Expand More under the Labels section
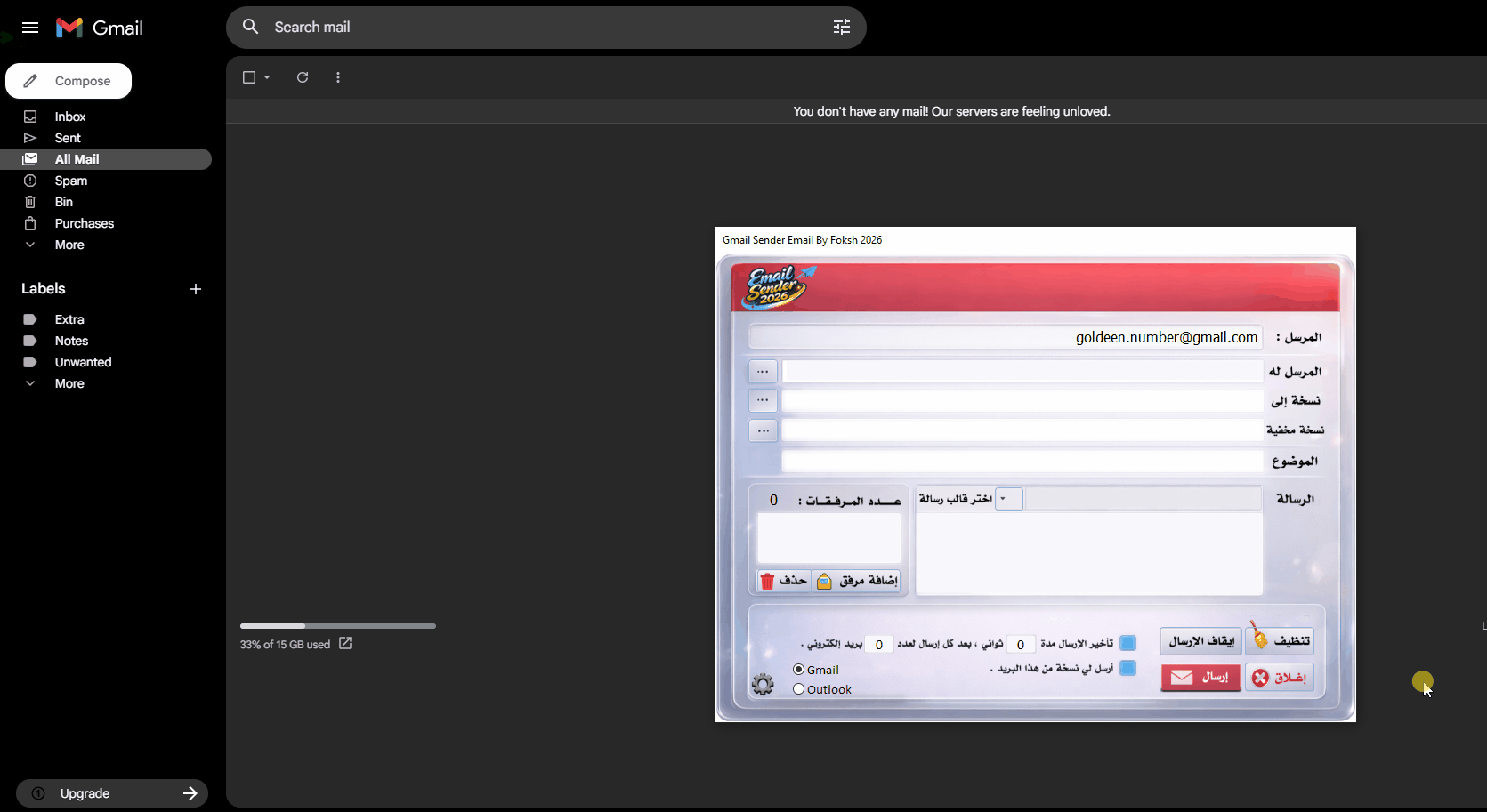 pyautogui.click(x=69, y=383)
